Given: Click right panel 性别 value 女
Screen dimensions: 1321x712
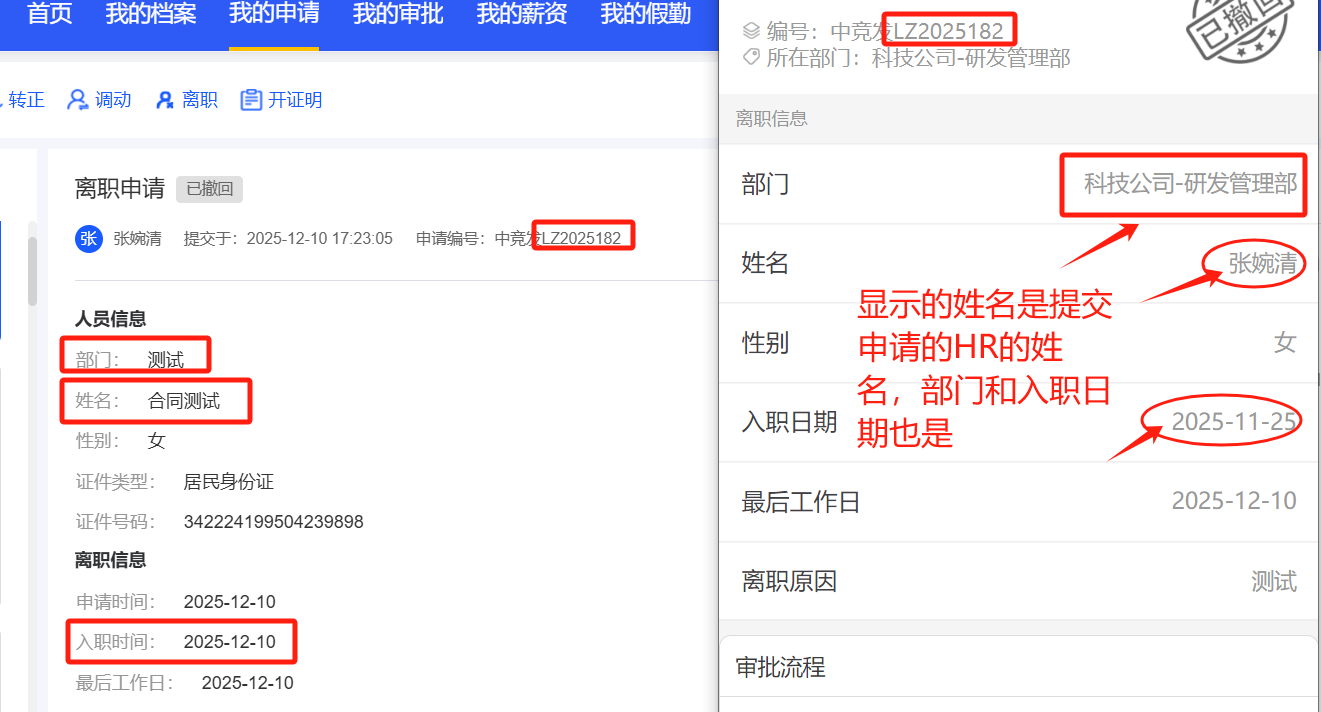Looking at the screenshot, I should [1286, 343].
